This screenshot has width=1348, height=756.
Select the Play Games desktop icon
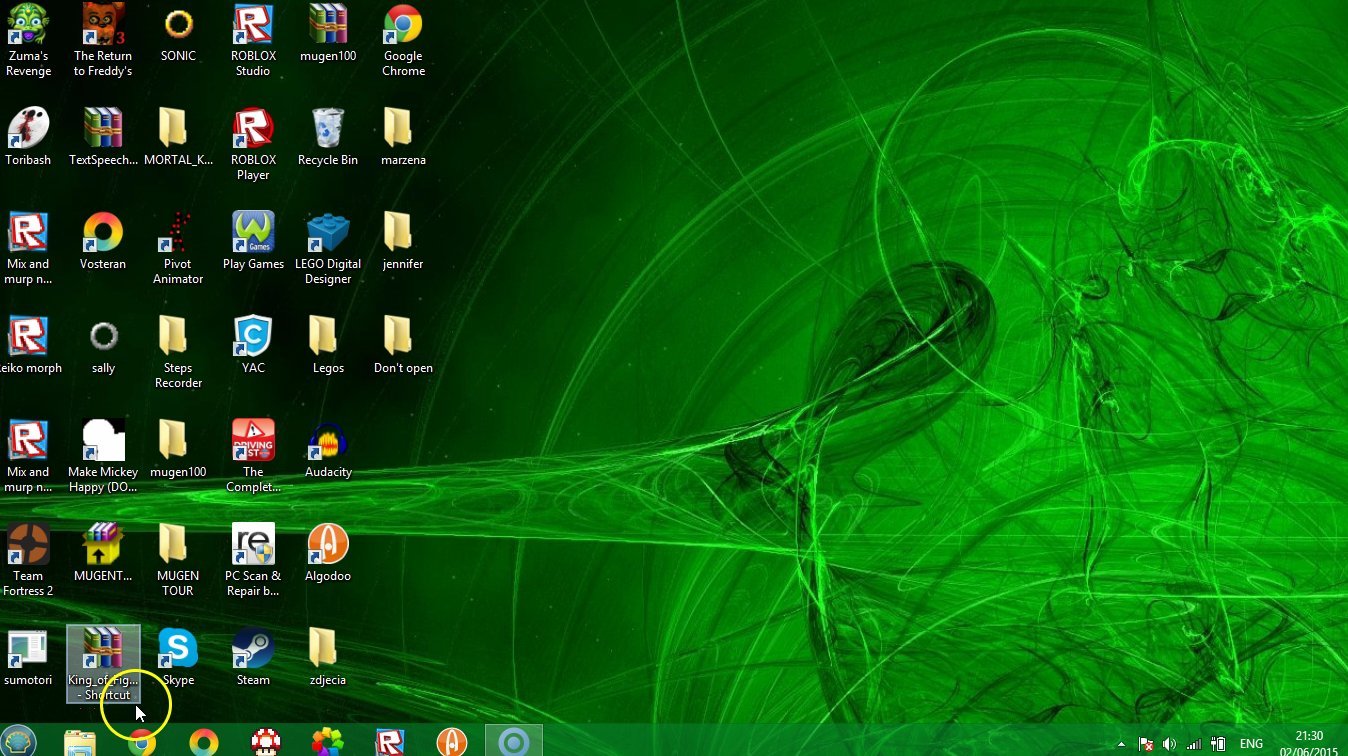pos(253,241)
